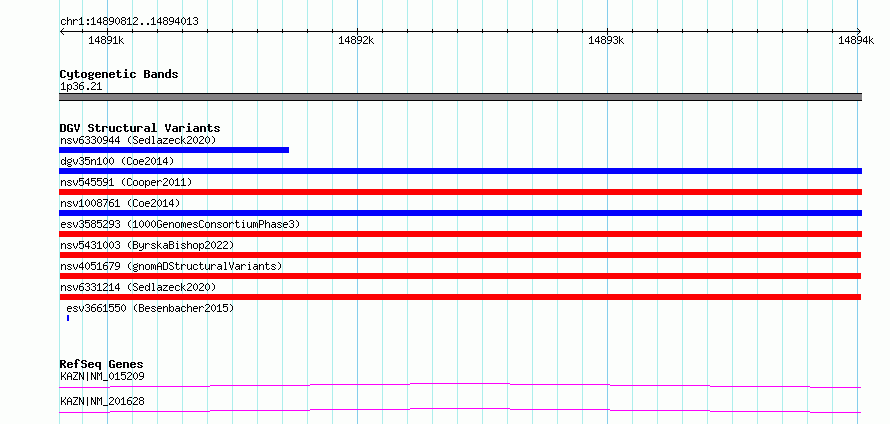Screen dimensions: 890x424
Task: Click the red nsv545591 variant bar
Action: pos(460,192)
